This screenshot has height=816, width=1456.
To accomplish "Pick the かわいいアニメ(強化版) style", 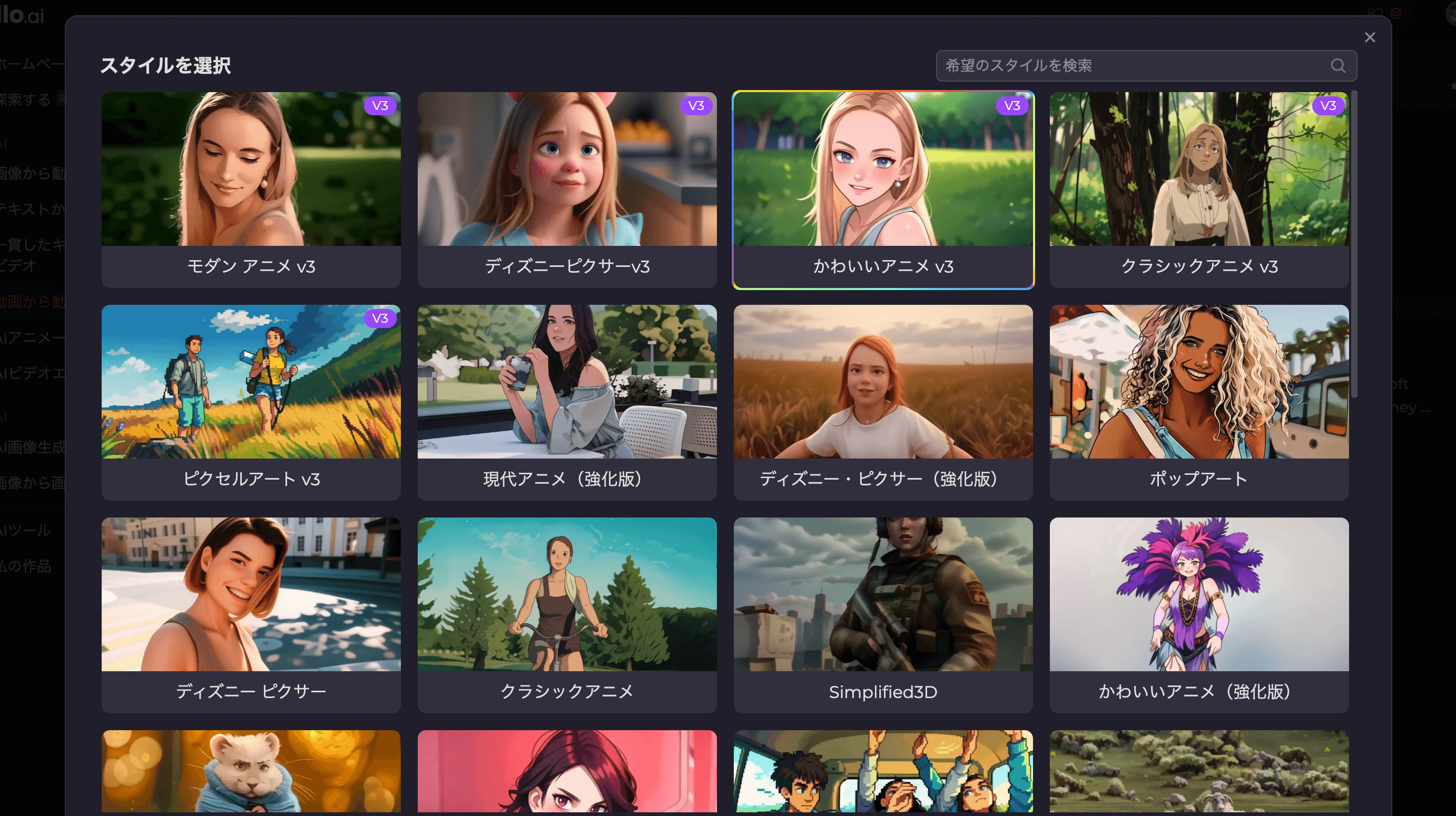I will (x=1199, y=614).
